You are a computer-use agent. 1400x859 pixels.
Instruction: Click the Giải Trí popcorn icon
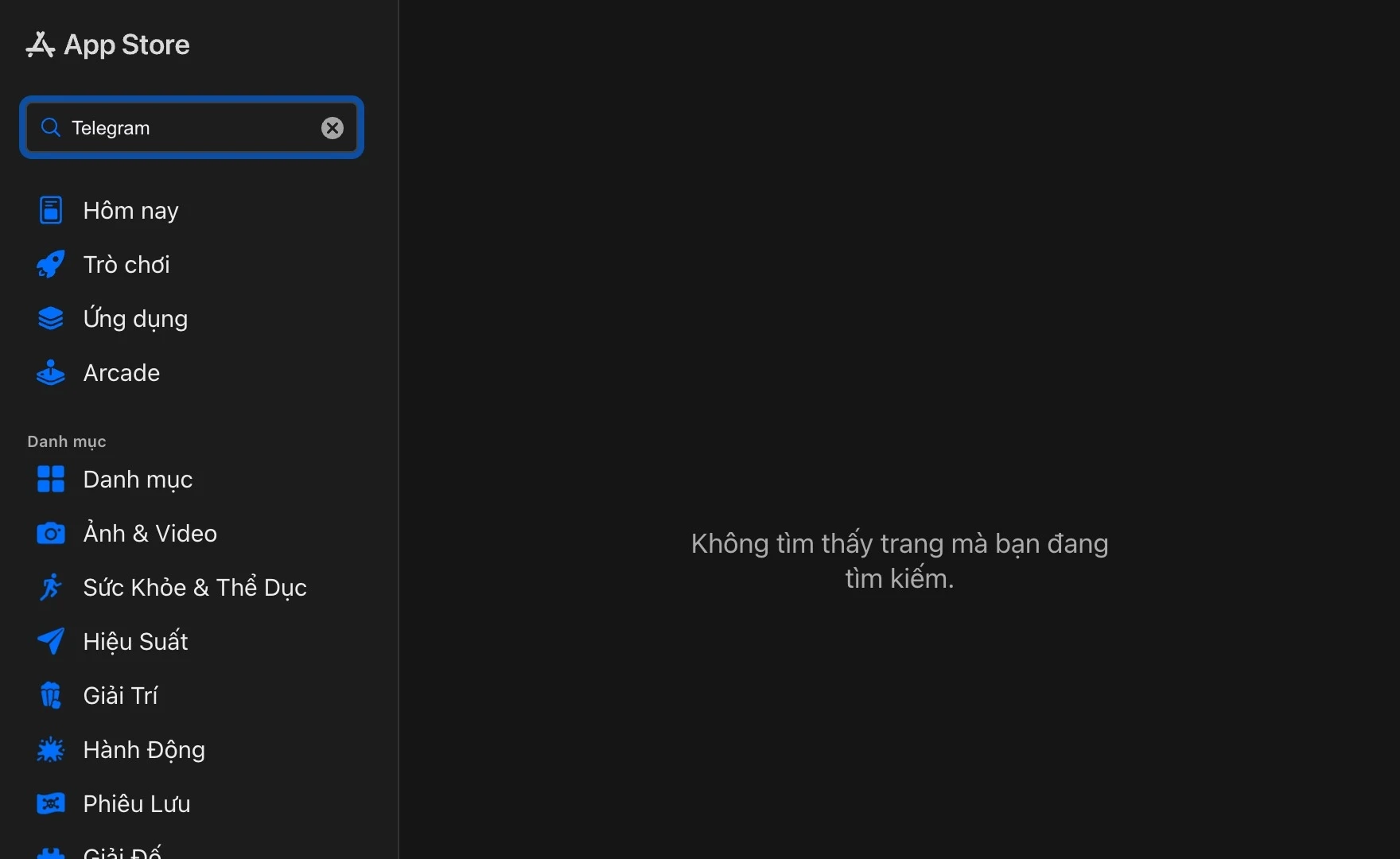[51, 695]
